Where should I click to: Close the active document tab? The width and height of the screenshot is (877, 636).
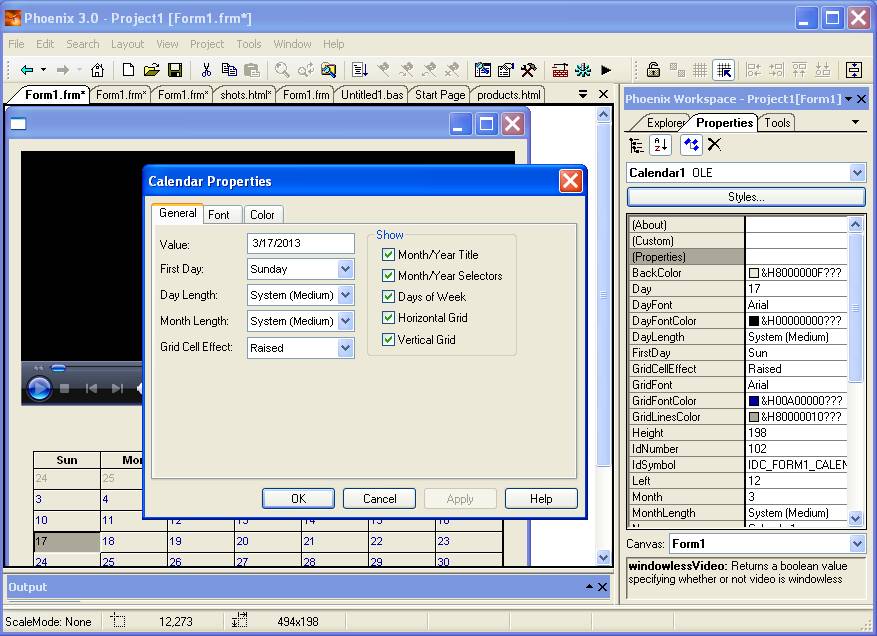point(603,94)
